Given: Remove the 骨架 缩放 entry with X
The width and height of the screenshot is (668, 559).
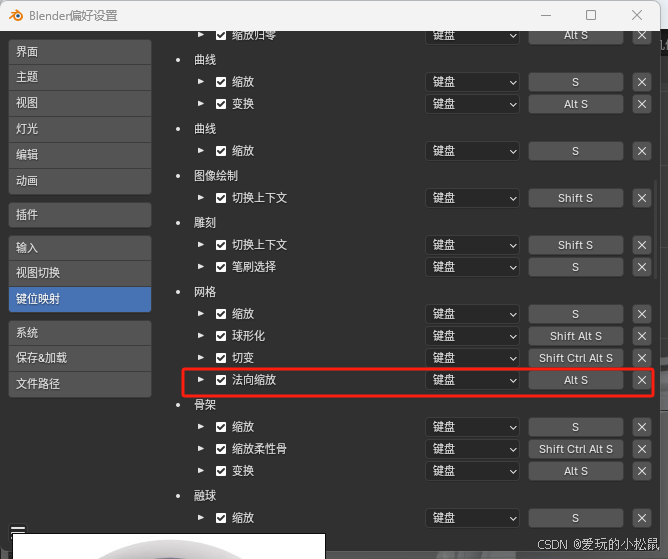Looking at the screenshot, I should 642,427.
